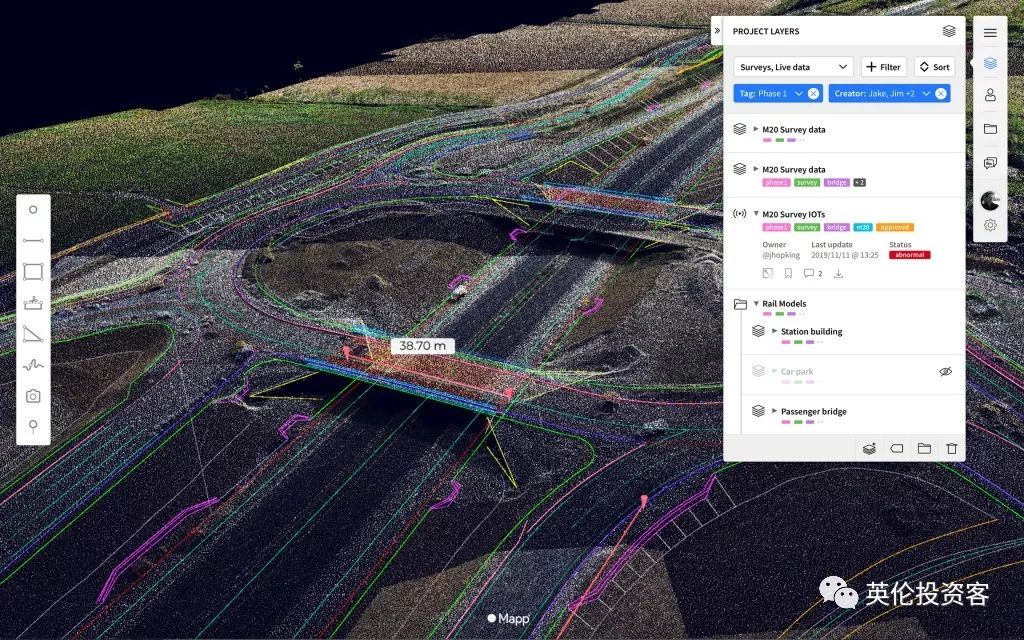Viewport: 1024px width, 640px height.
Task: Open the comments icon in right sidebar
Action: pos(990,163)
